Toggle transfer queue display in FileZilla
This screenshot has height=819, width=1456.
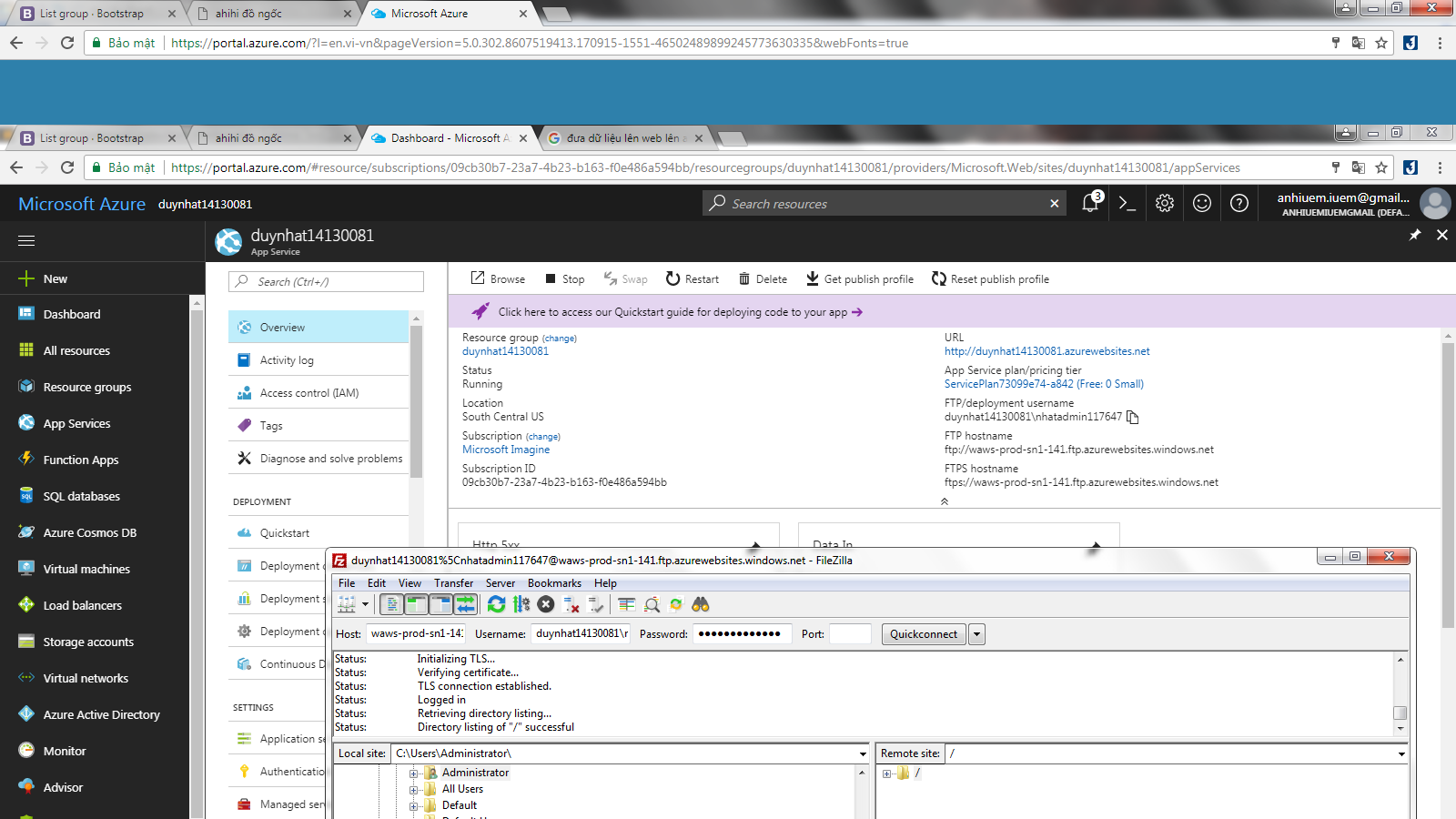[x=465, y=604]
